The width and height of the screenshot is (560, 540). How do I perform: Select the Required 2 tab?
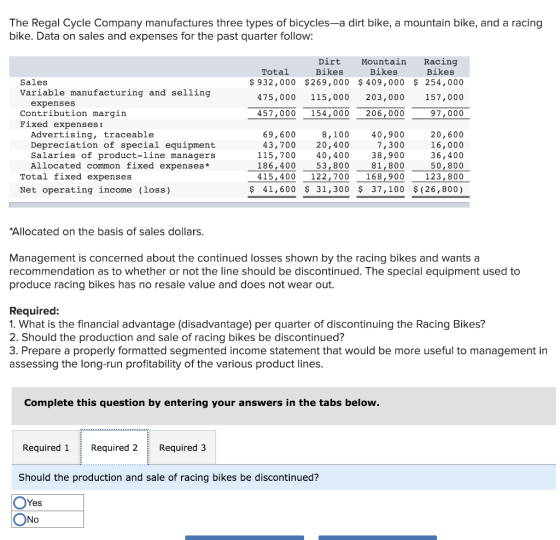[114, 448]
